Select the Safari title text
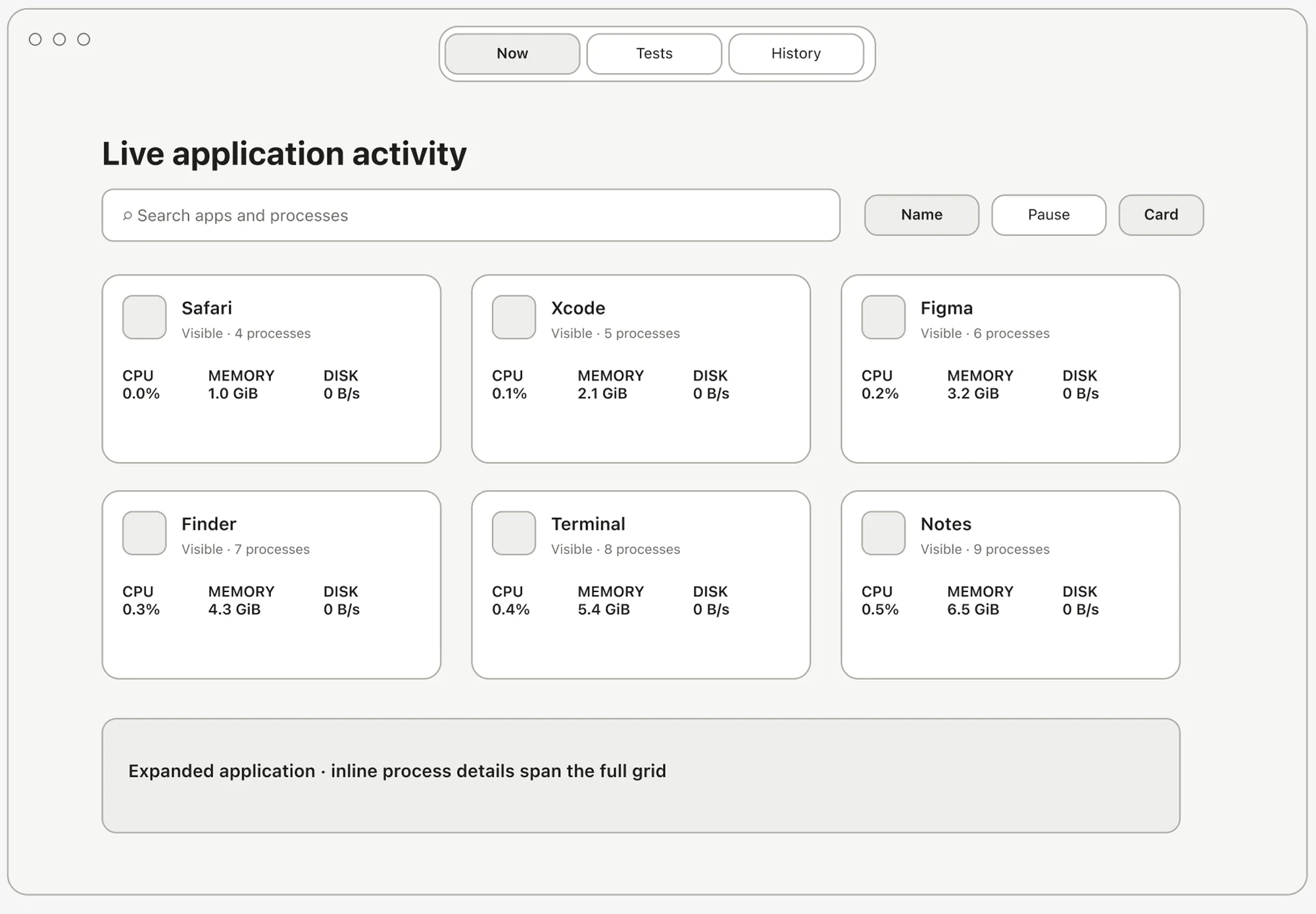 (207, 308)
